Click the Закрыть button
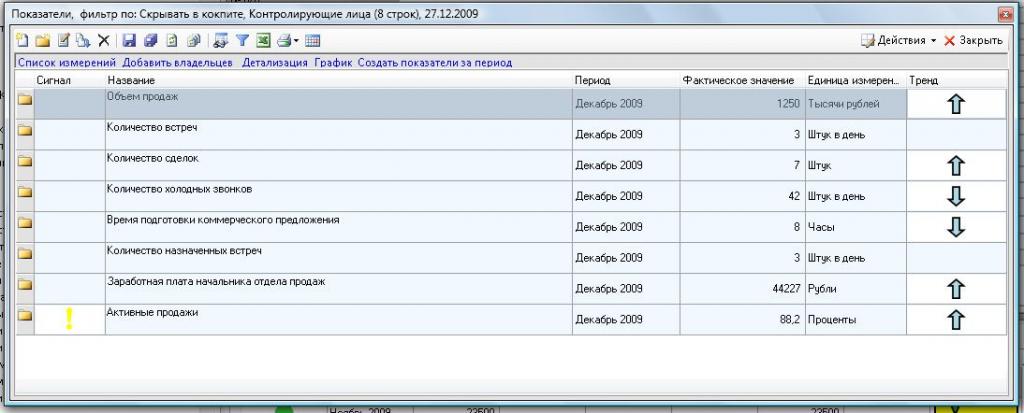 [973, 41]
